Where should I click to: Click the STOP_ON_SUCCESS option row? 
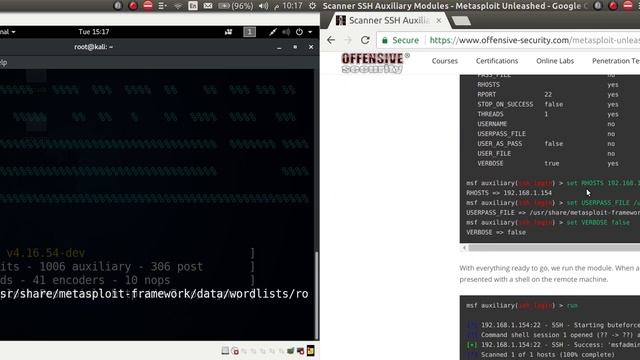click(548, 104)
